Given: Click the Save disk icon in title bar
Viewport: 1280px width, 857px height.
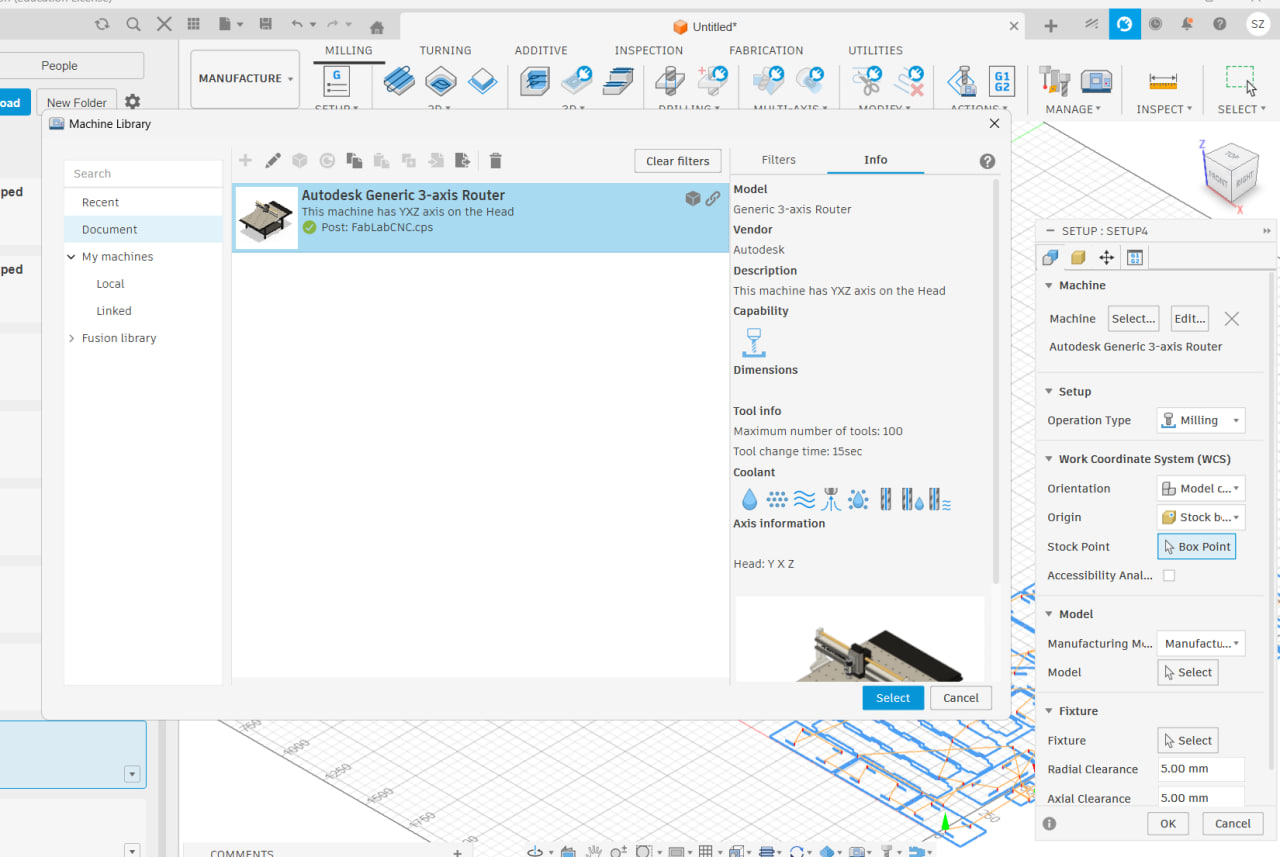Looking at the screenshot, I should (265, 25).
